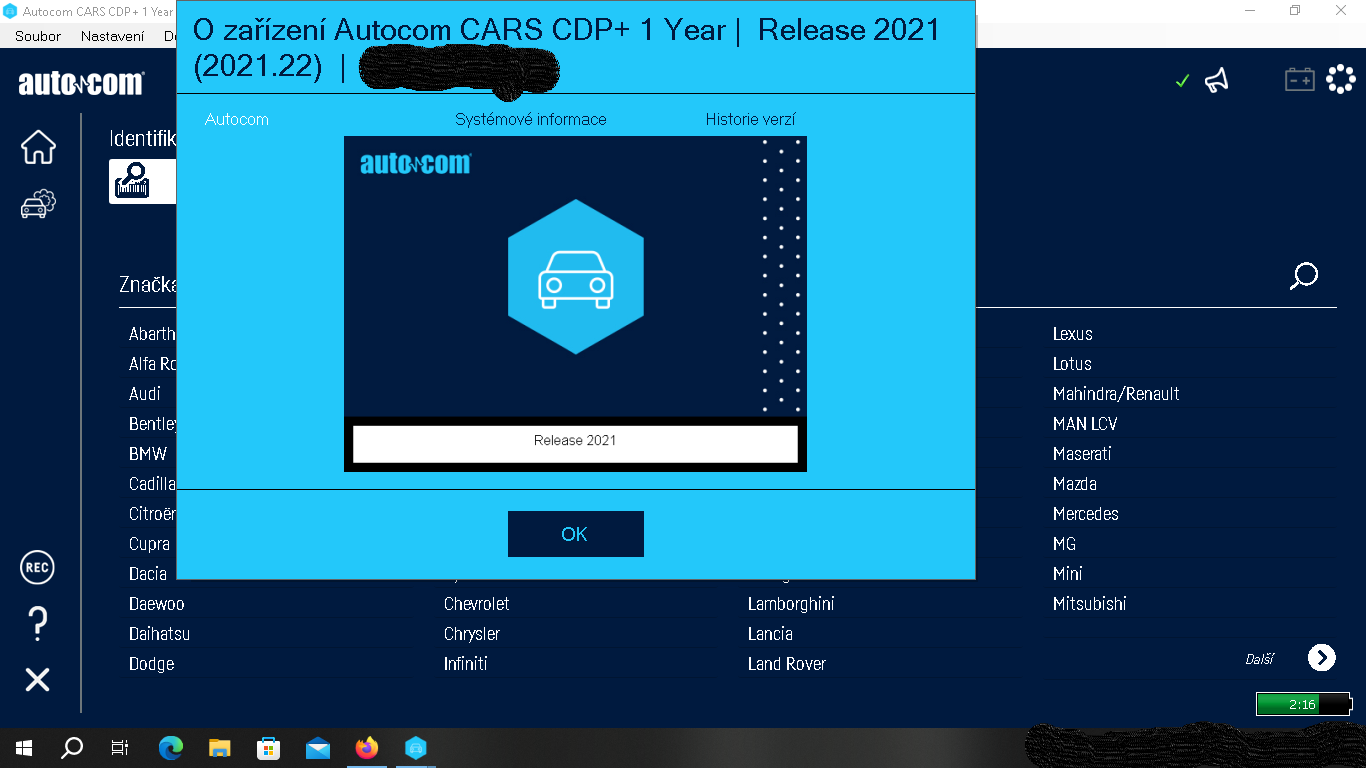Select Audi brand

[x=145, y=394]
